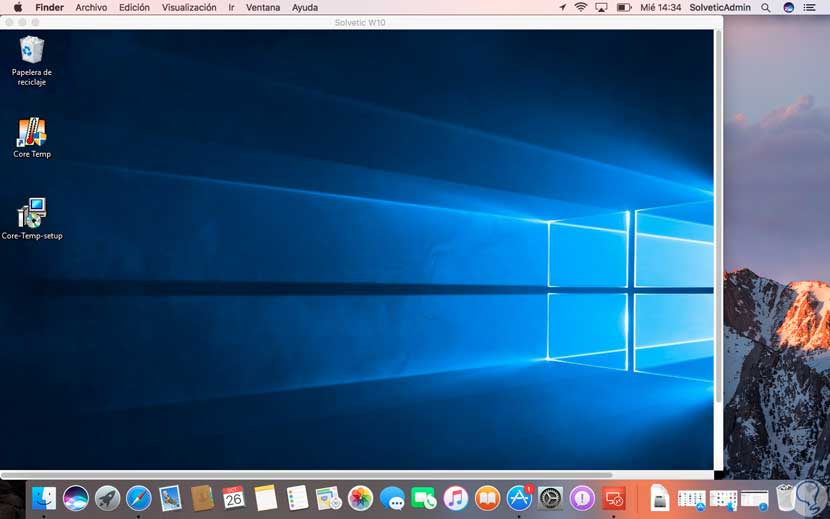The height and width of the screenshot is (519, 830).
Task: Open Messages speech bubble icon
Action: click(x=392, y=498)
